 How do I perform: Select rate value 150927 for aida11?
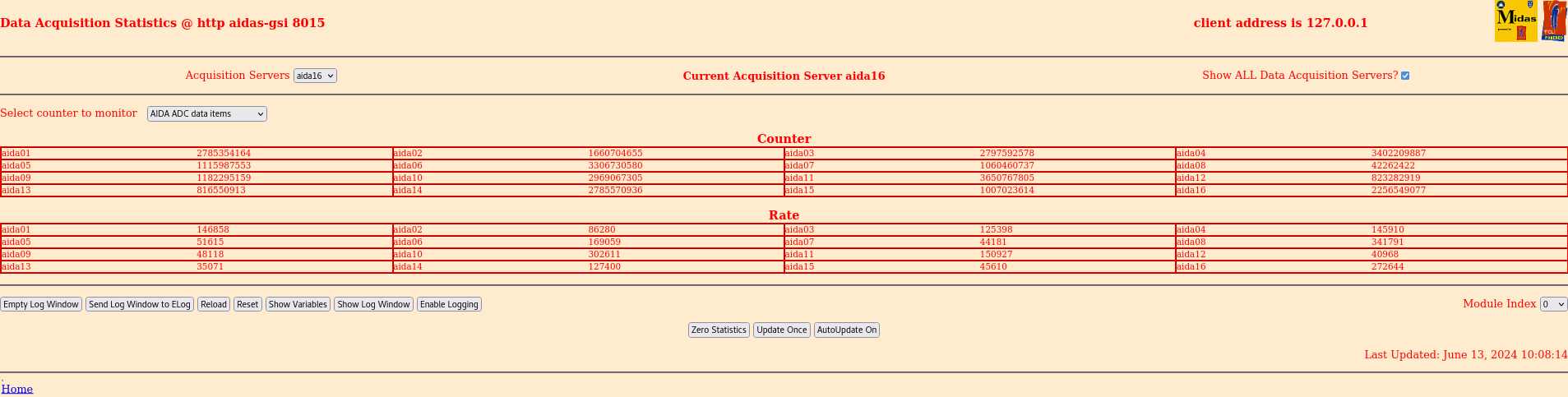pos(997,255)
